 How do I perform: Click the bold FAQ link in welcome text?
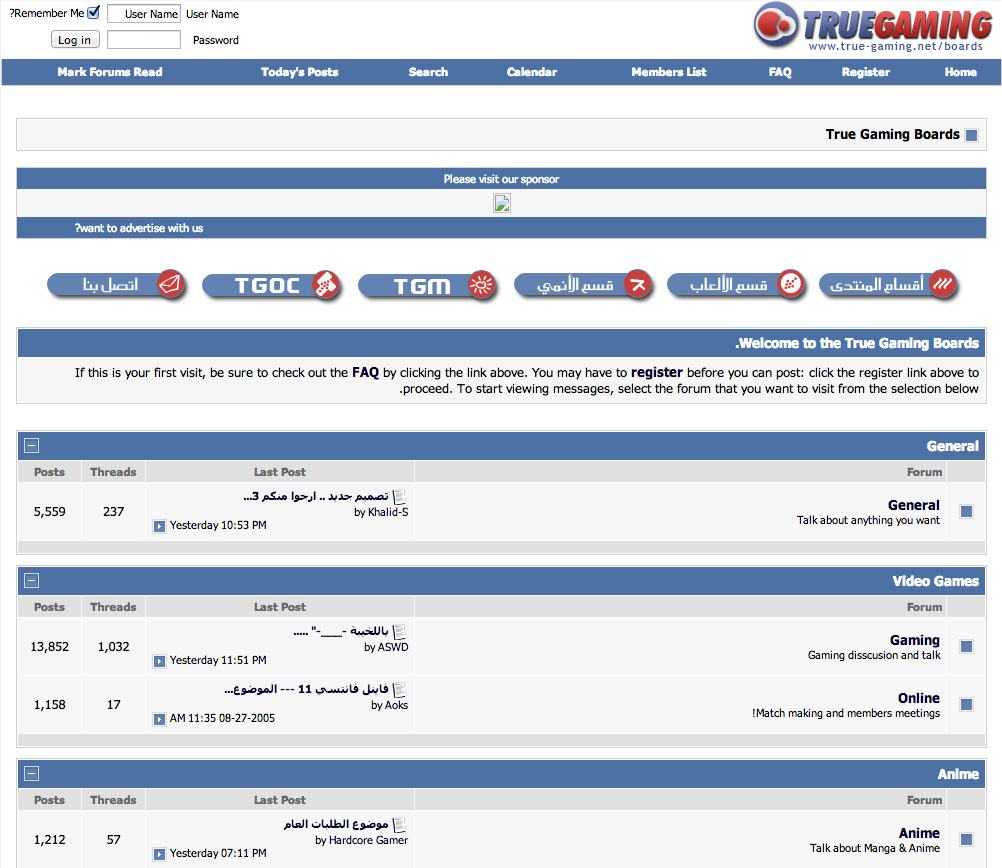366,372
